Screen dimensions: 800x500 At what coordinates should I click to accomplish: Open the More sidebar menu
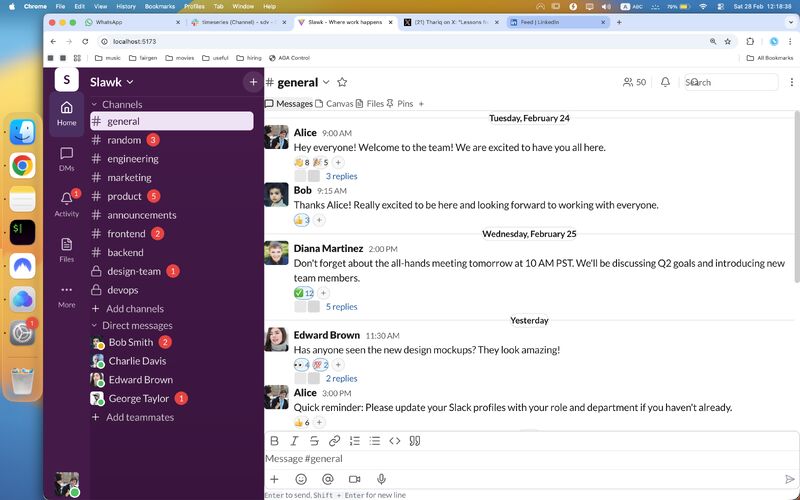(66, 296)
